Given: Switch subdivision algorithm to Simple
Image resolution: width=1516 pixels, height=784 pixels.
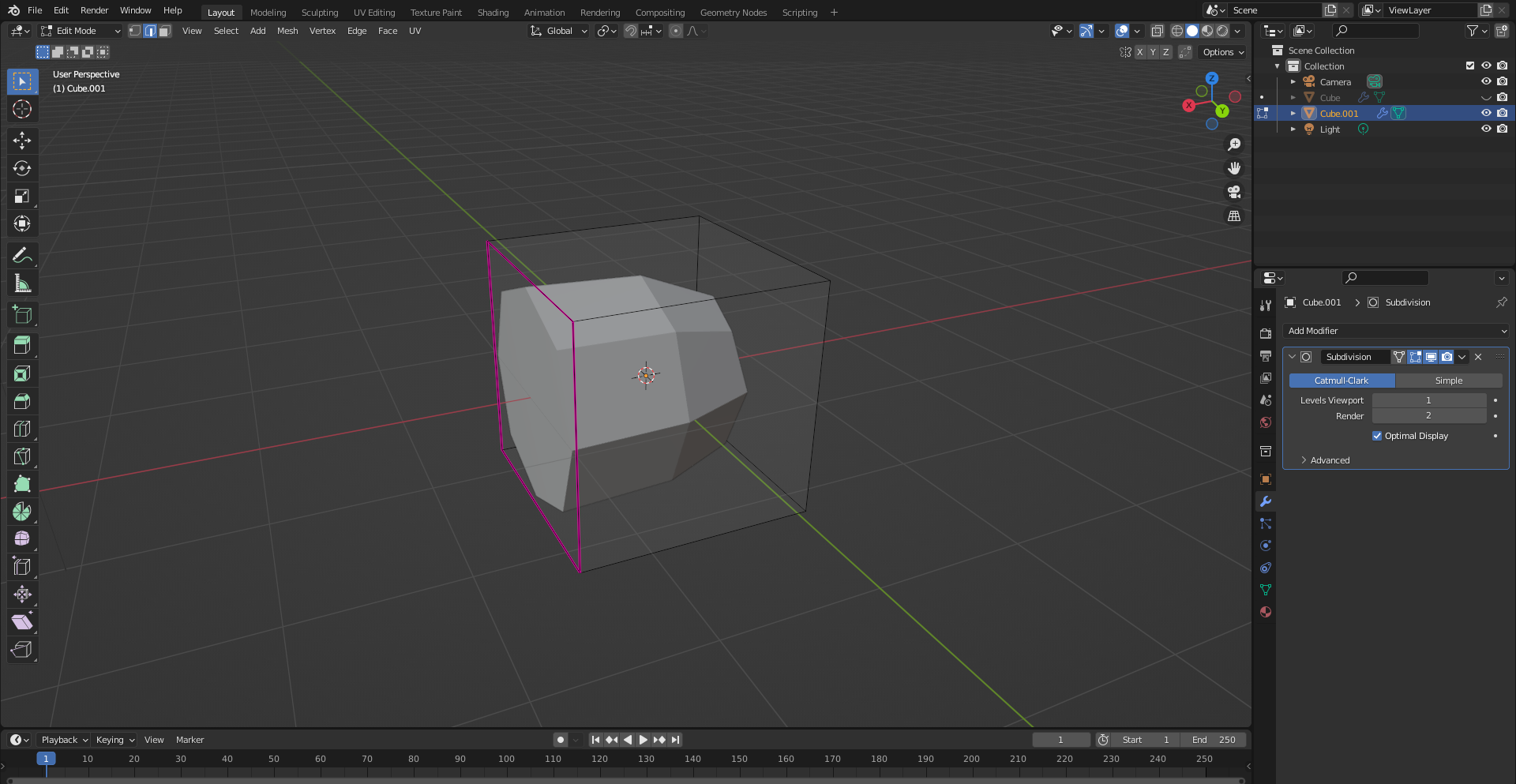Looking at the screenshot, I should [1450, 380].
